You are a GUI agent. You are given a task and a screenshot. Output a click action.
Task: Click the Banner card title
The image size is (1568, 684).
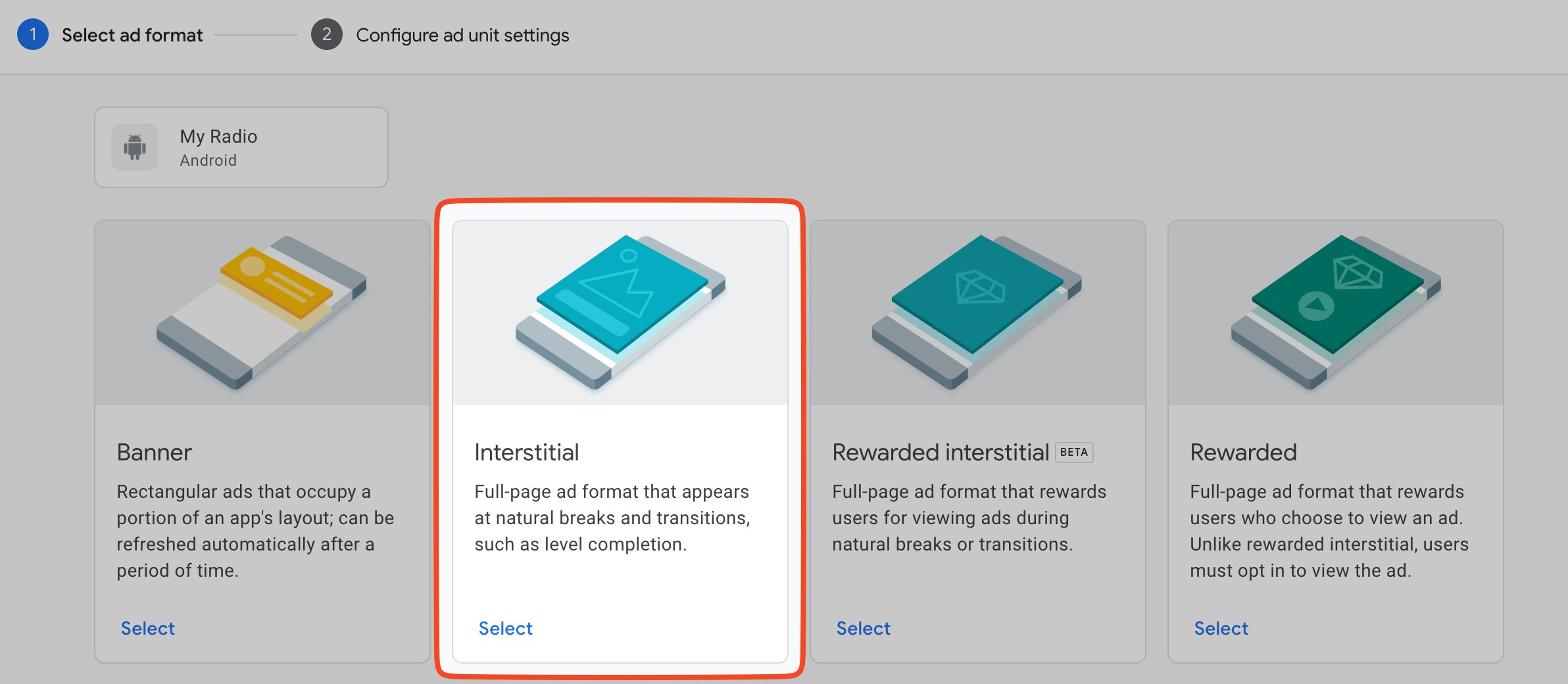pos(155,452)
